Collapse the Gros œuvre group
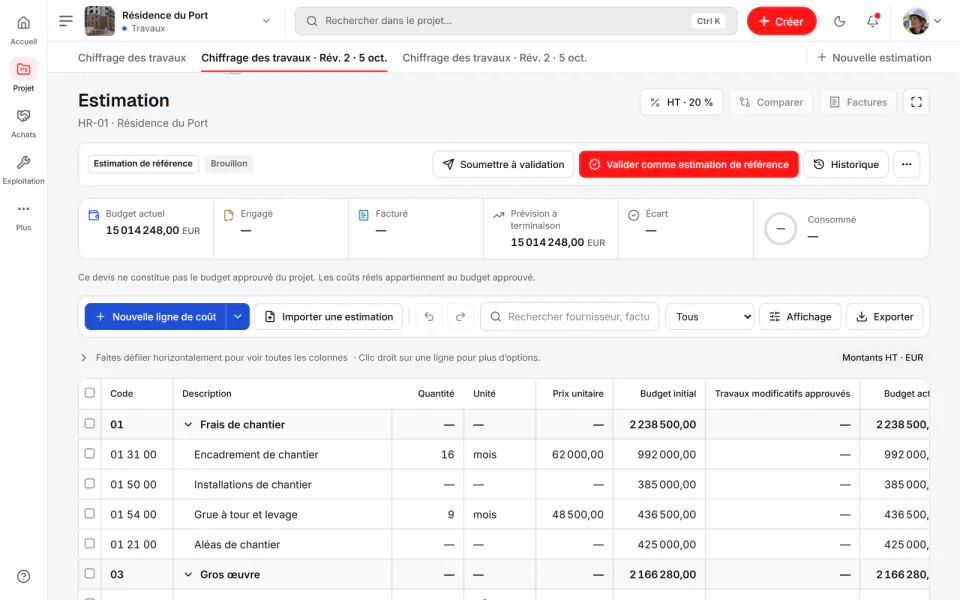This screenshot has width=960, height=600. click(x=188, y=574)
